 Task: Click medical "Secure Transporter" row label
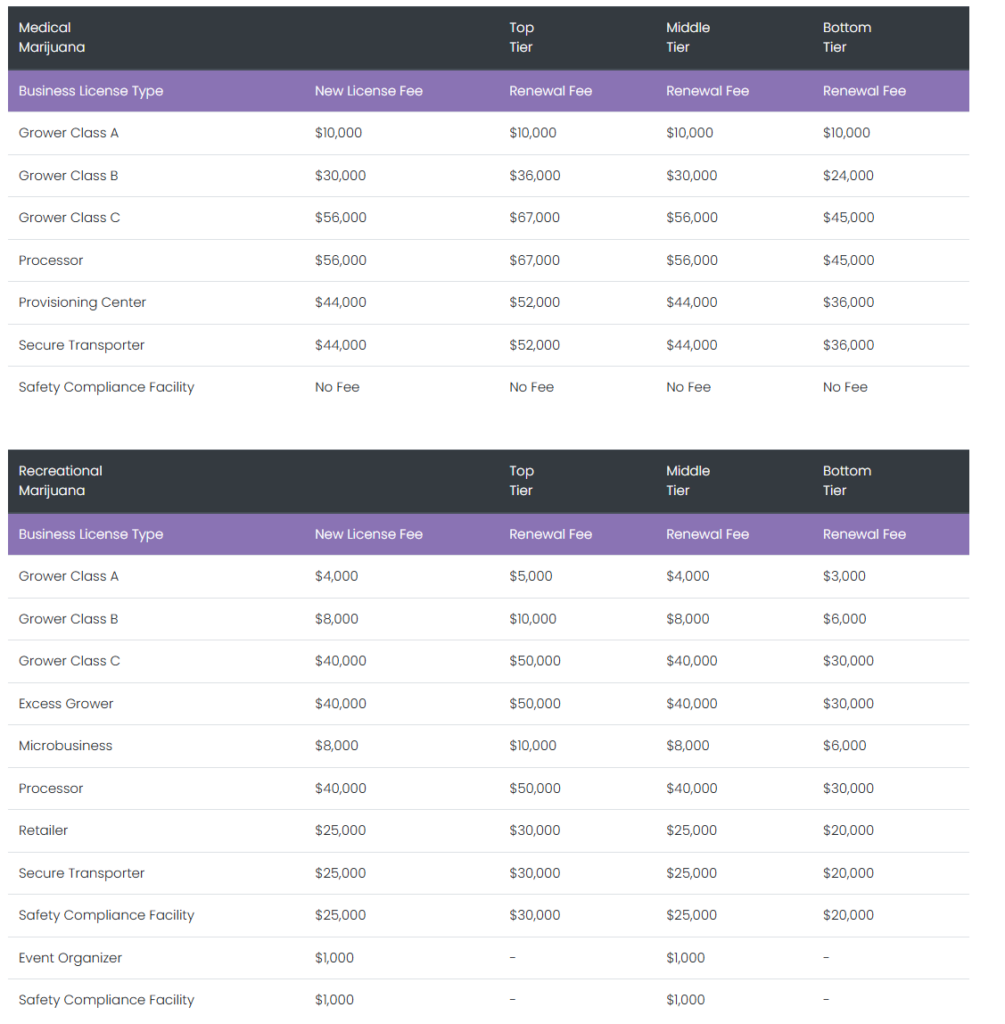[x=81, y=345]
